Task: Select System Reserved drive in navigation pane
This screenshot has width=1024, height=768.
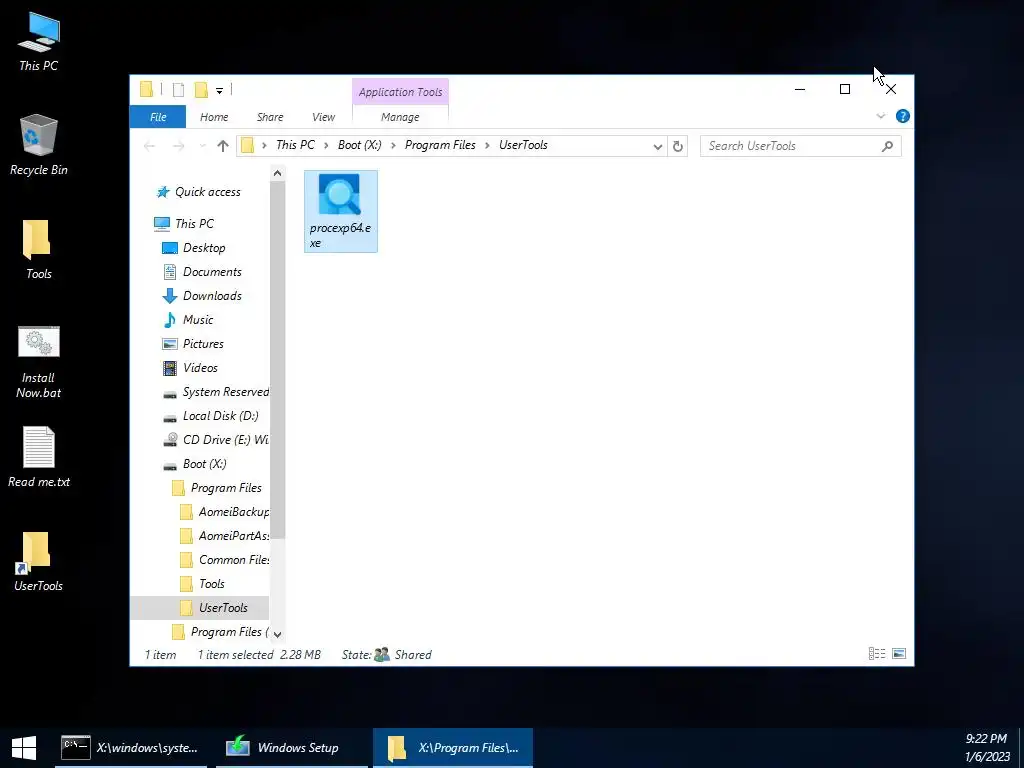Action: pyautogui.click(x=215, y=392)
